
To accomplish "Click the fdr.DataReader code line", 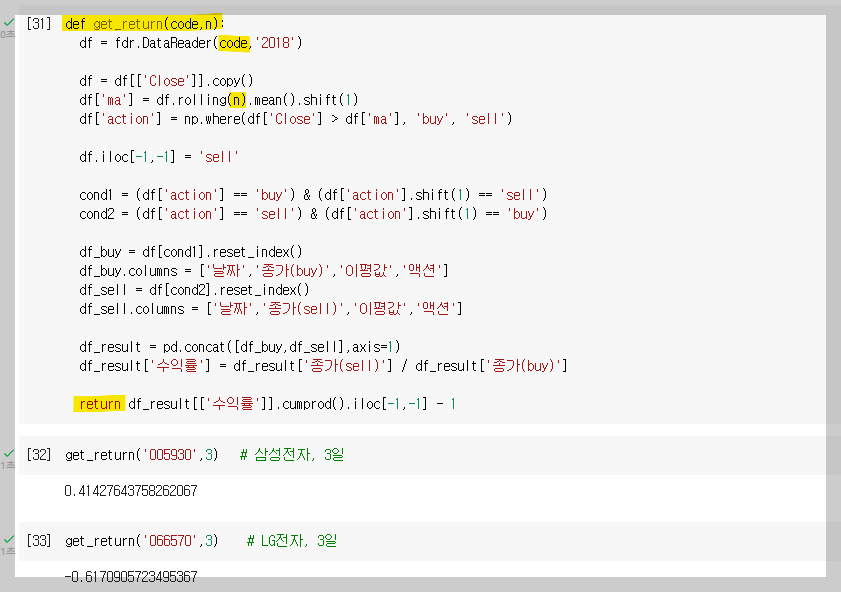I will pyautogui.click(x=191, y=43).
